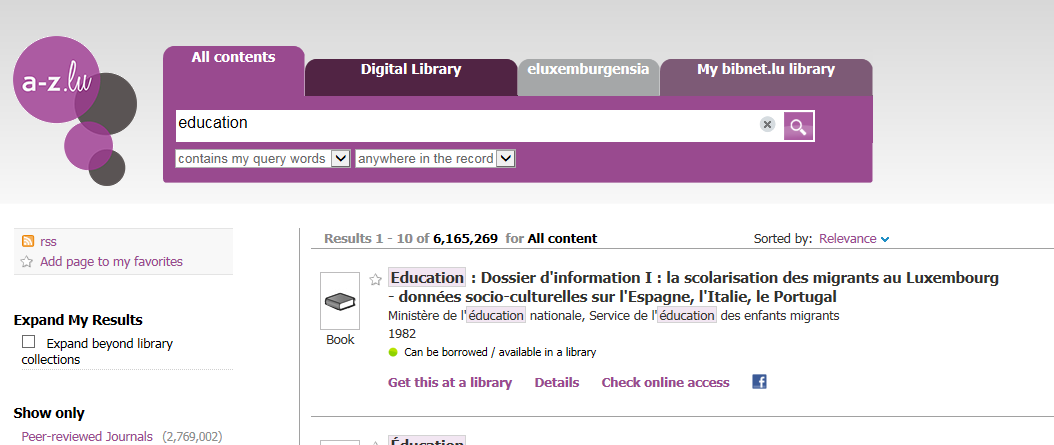Viewport: 1054px width, 445px height.
Task: Open the 'contains my query words' dropdown
Action: pyautogui.click(x=262, y=159)
